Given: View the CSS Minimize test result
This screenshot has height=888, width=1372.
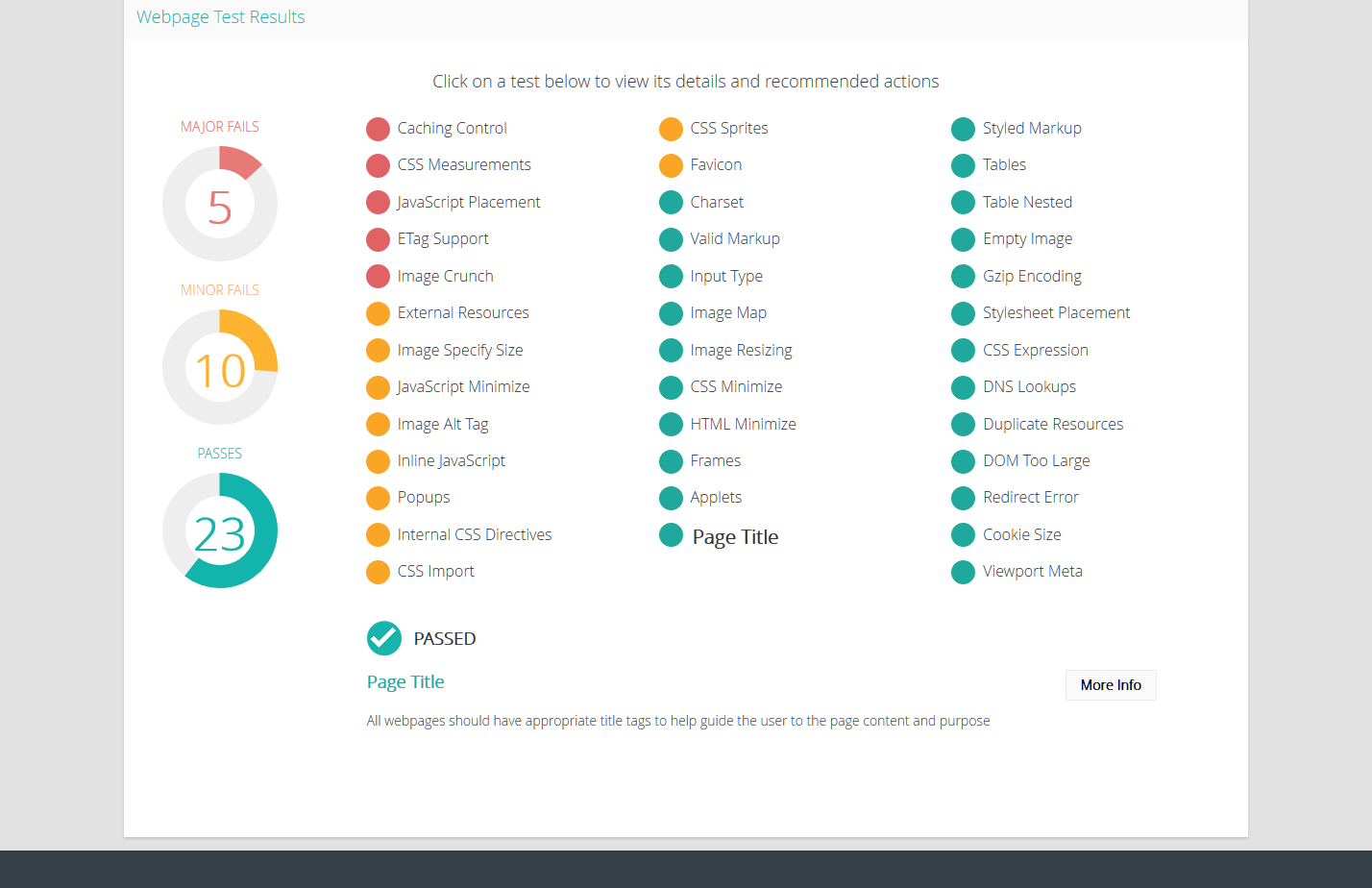Looking at the screenshot, I should (736, 387).
